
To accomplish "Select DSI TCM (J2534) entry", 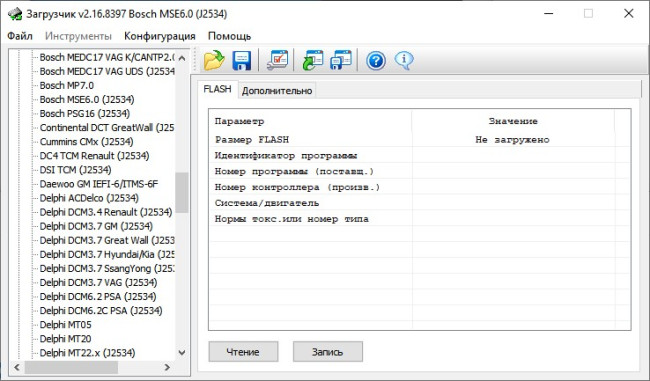I will 75,170.
